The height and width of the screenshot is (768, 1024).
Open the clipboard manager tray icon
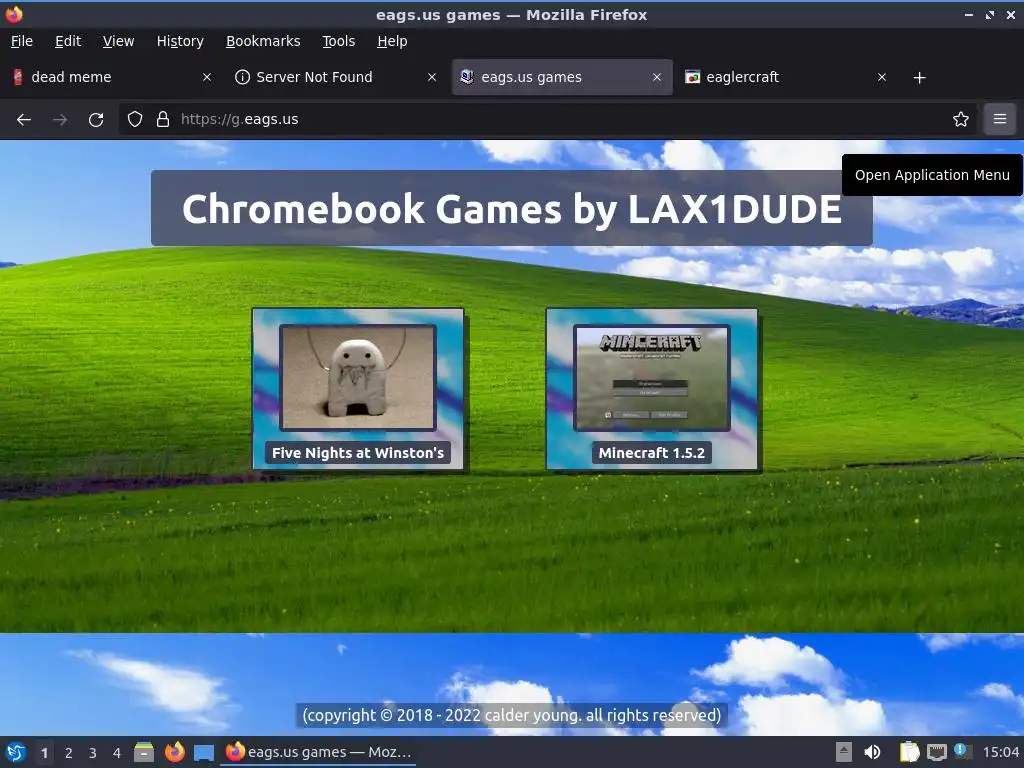tap(909, 752)
